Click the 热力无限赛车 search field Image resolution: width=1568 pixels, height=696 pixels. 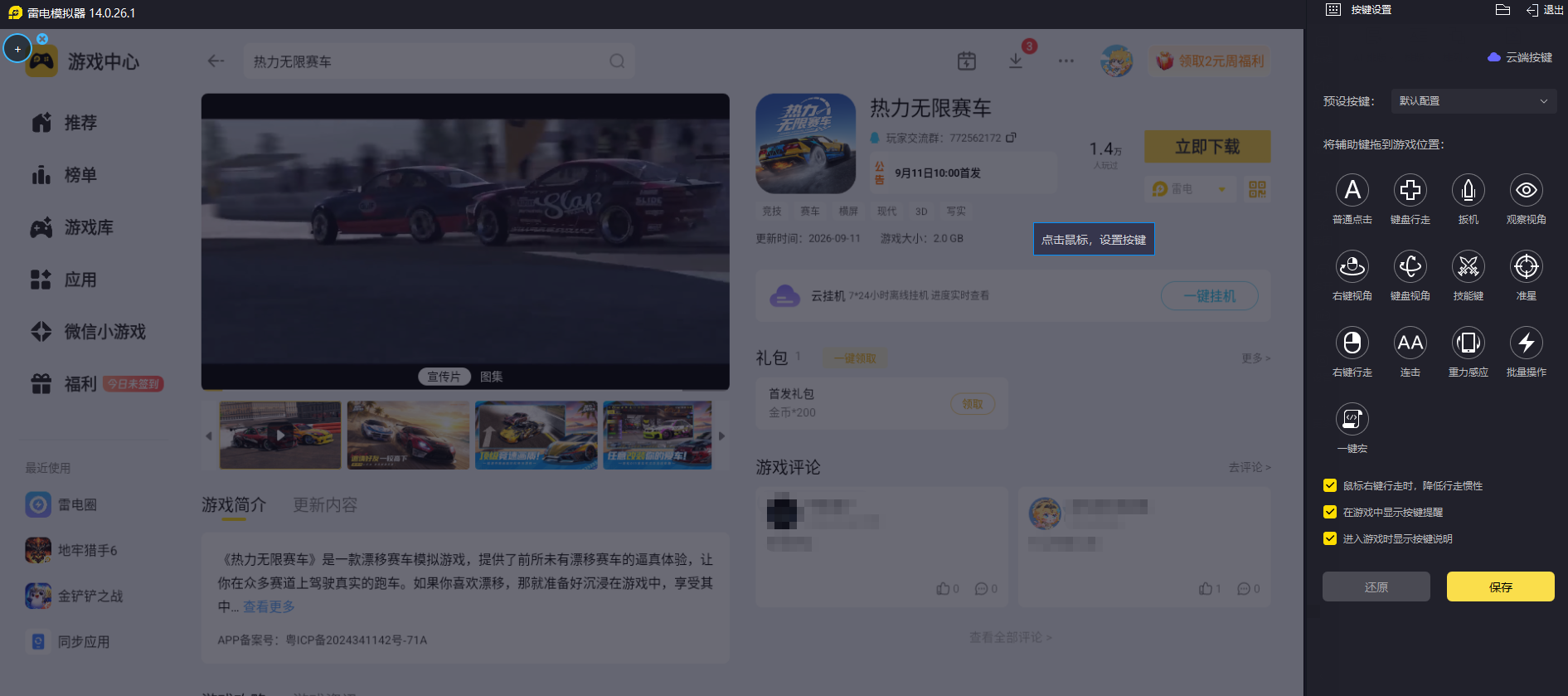point(439,61)
